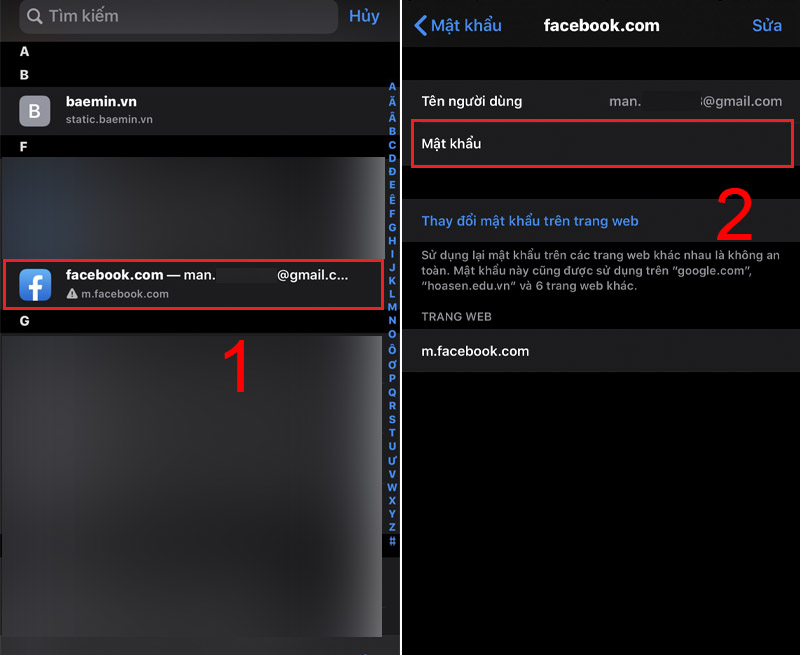Jump to letter T in the index
800x655 pixels.
[x=392, y=432]
